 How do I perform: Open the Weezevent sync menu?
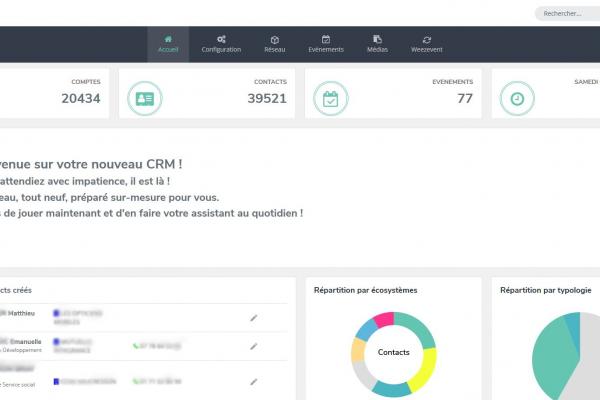pos(427,44)
